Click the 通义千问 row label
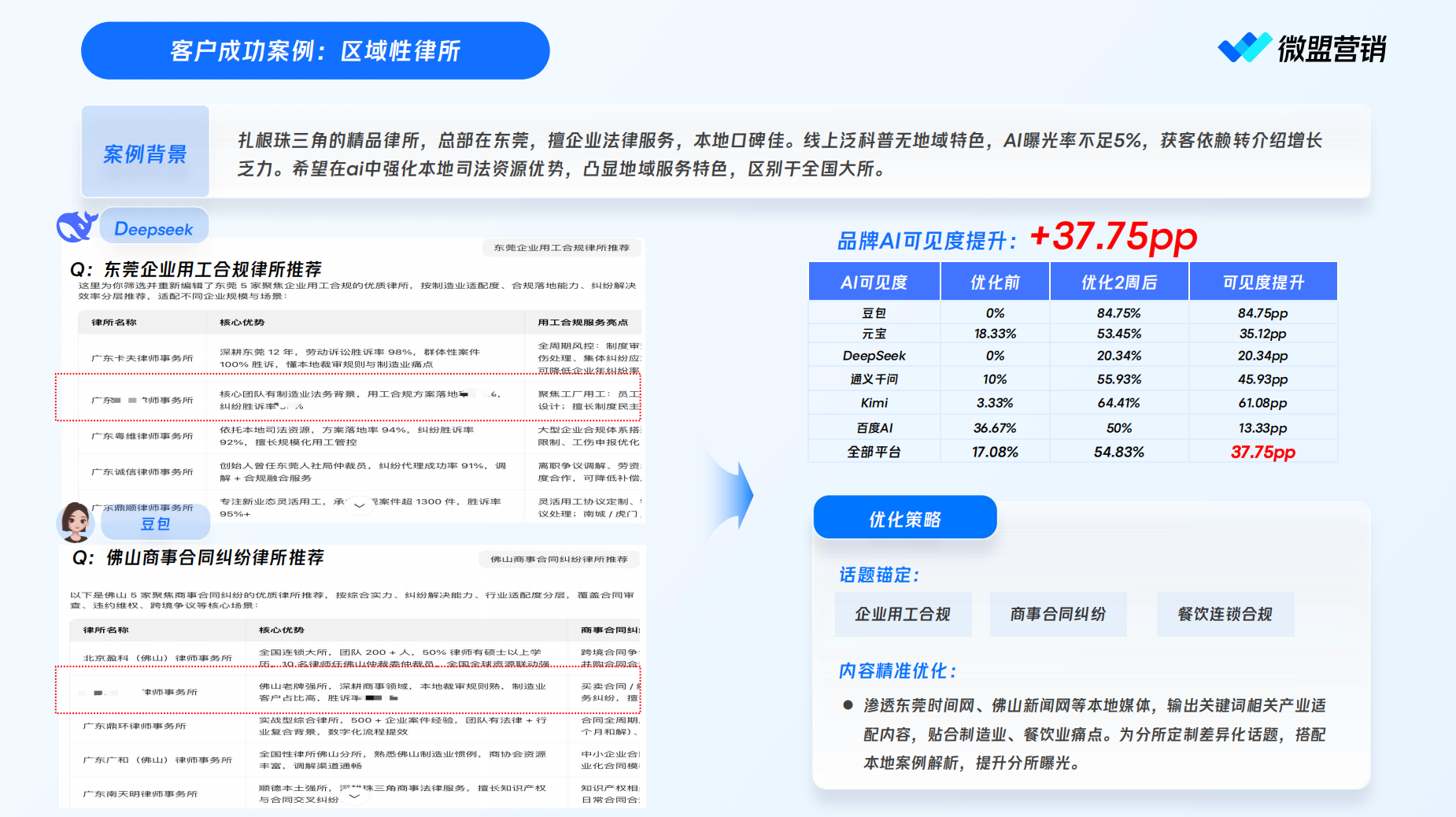This screenshot has height=817, width=1456. tap(874, 379)
